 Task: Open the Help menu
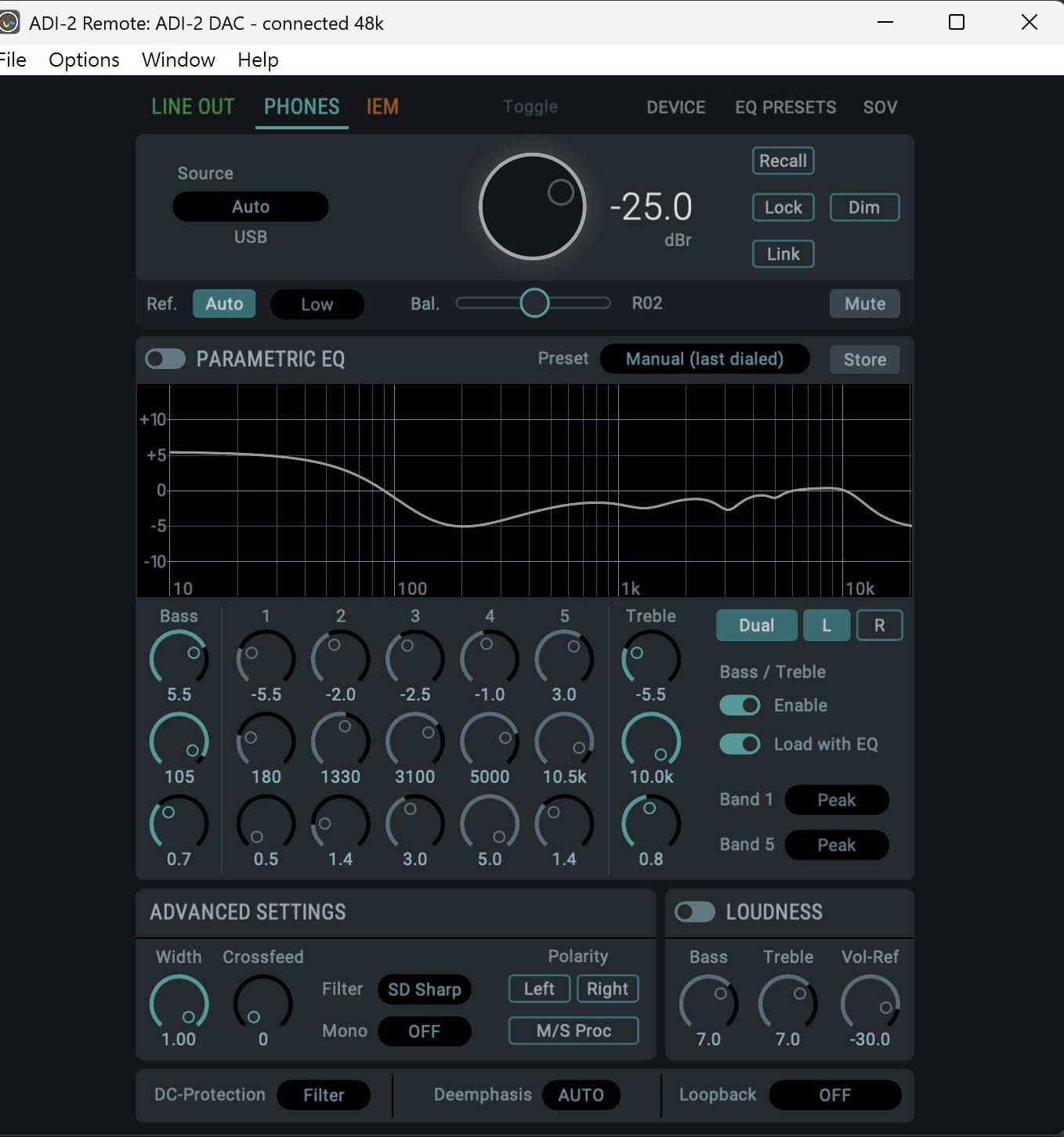pos(258,60)
